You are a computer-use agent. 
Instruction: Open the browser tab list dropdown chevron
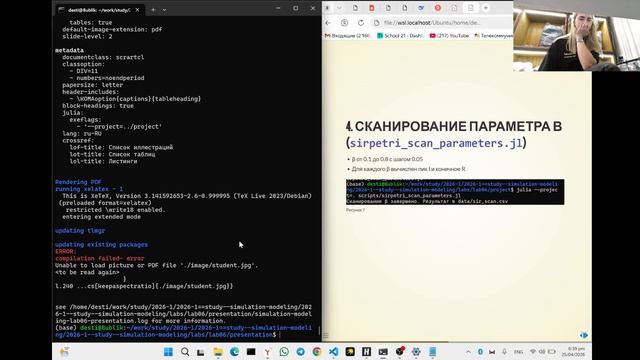pyautogui.click(x=339, y=8)
